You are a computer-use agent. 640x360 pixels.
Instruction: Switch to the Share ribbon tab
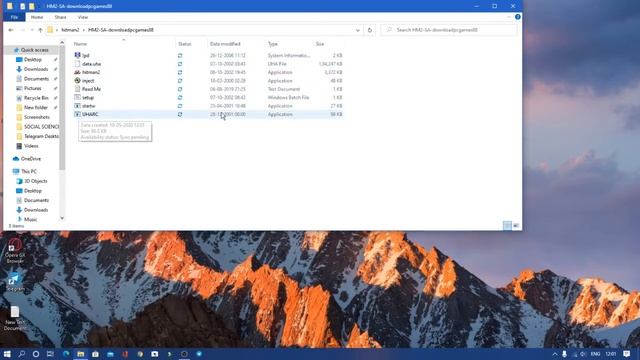(60, 17)
